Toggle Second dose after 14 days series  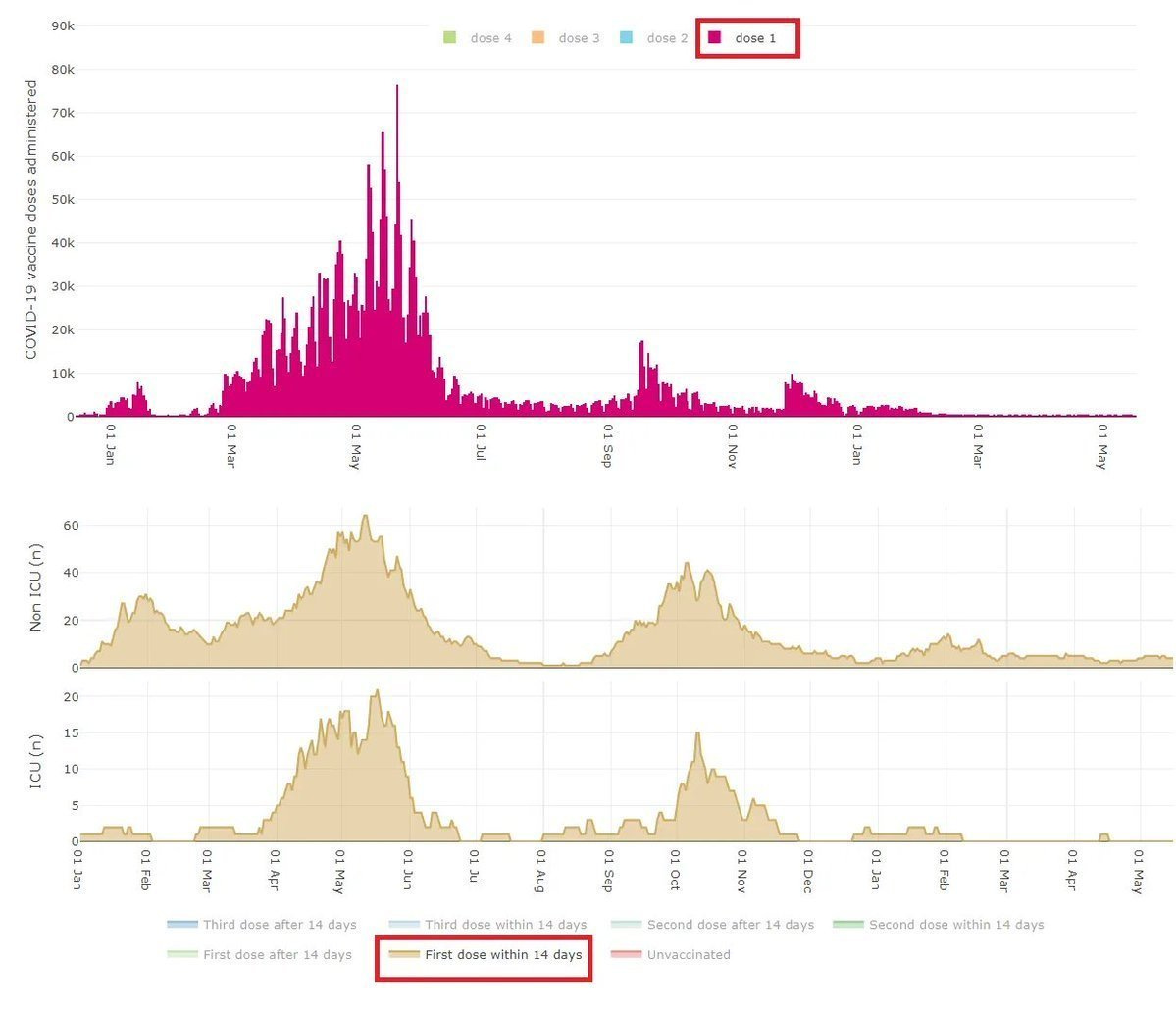[x=712, y=925]
